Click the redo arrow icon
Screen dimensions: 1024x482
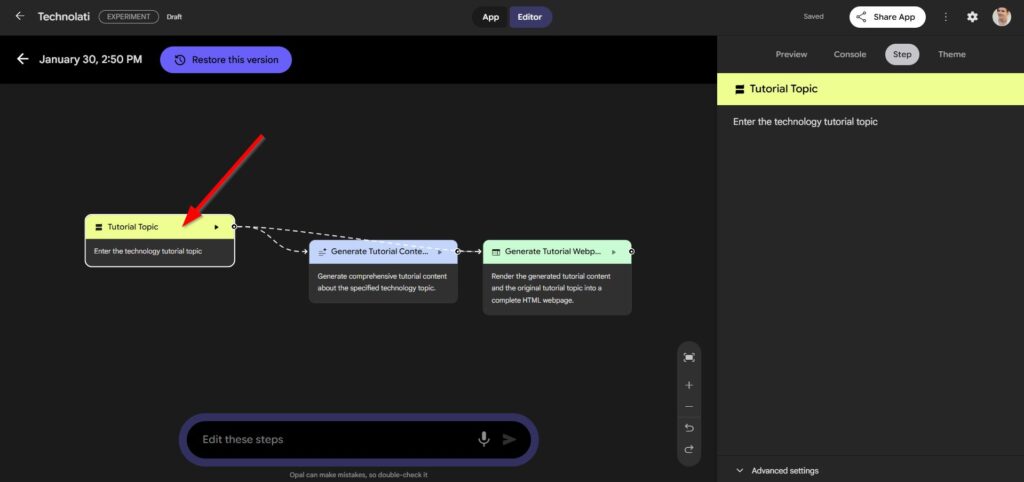[x=689, y=450]
